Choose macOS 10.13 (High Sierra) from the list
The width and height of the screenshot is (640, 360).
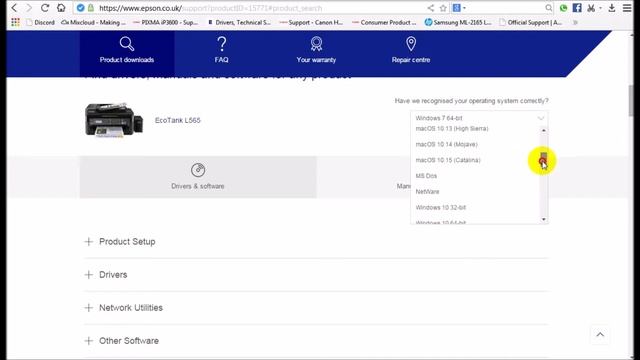coord(452,129)
